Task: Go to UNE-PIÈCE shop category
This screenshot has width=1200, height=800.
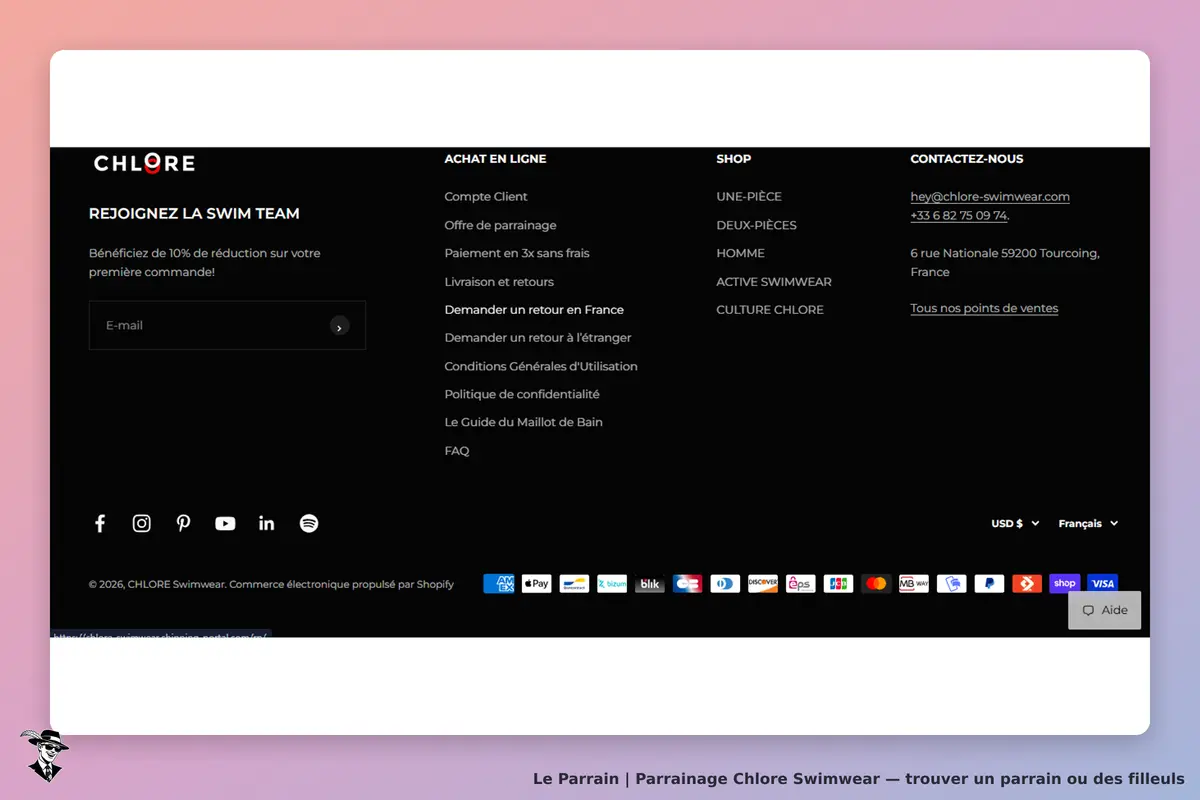Action: point(749,197)
